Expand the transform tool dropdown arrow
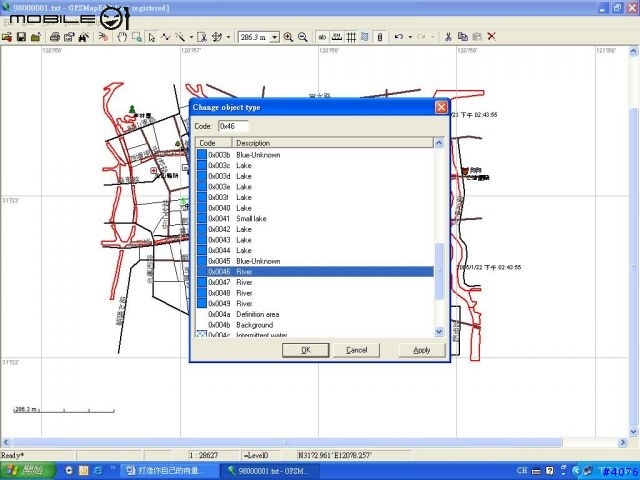This screenshot has height=480, width=640. 228,37
